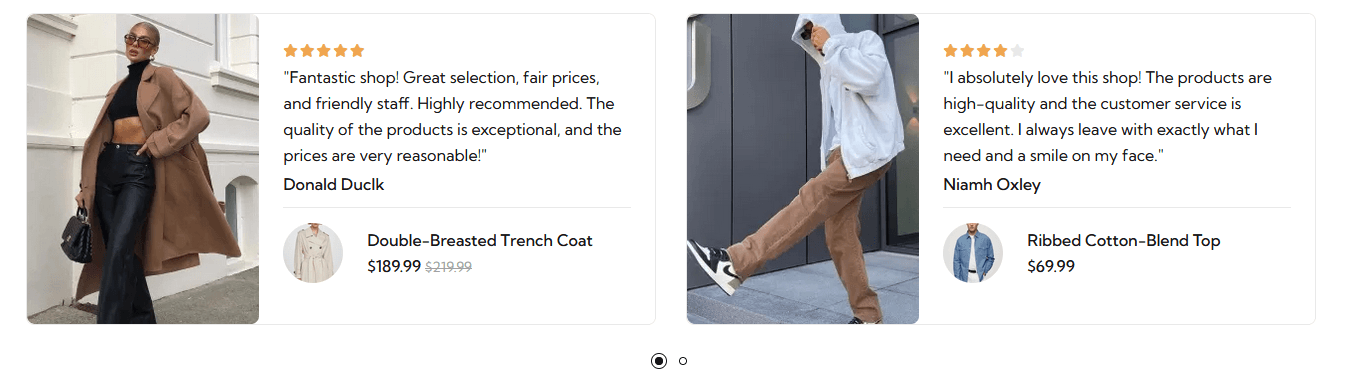1346x387 pixels.
Task: Click the first star in Niamh Oxley's rating
Action: (x=950, y=50)
